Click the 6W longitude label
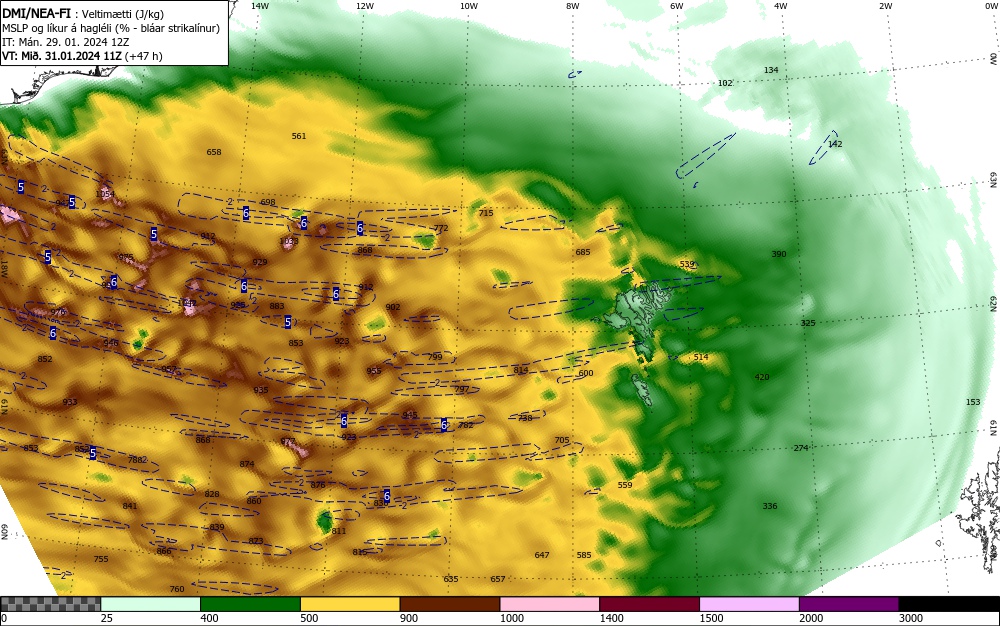This screenshot has height=626, width=1000. pos(677,6)
